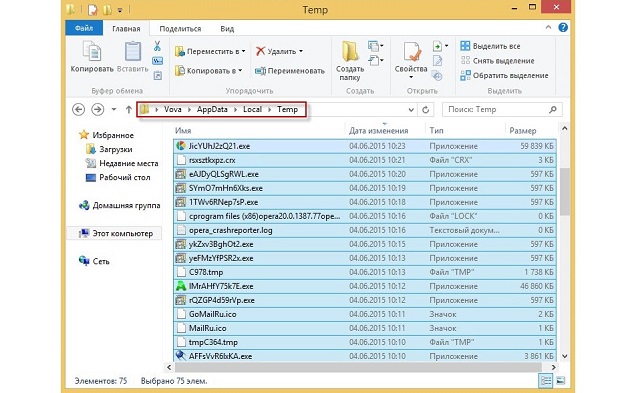Click the Delete (Удалить) red X button
640x393 pixels.
click(260, 51)
